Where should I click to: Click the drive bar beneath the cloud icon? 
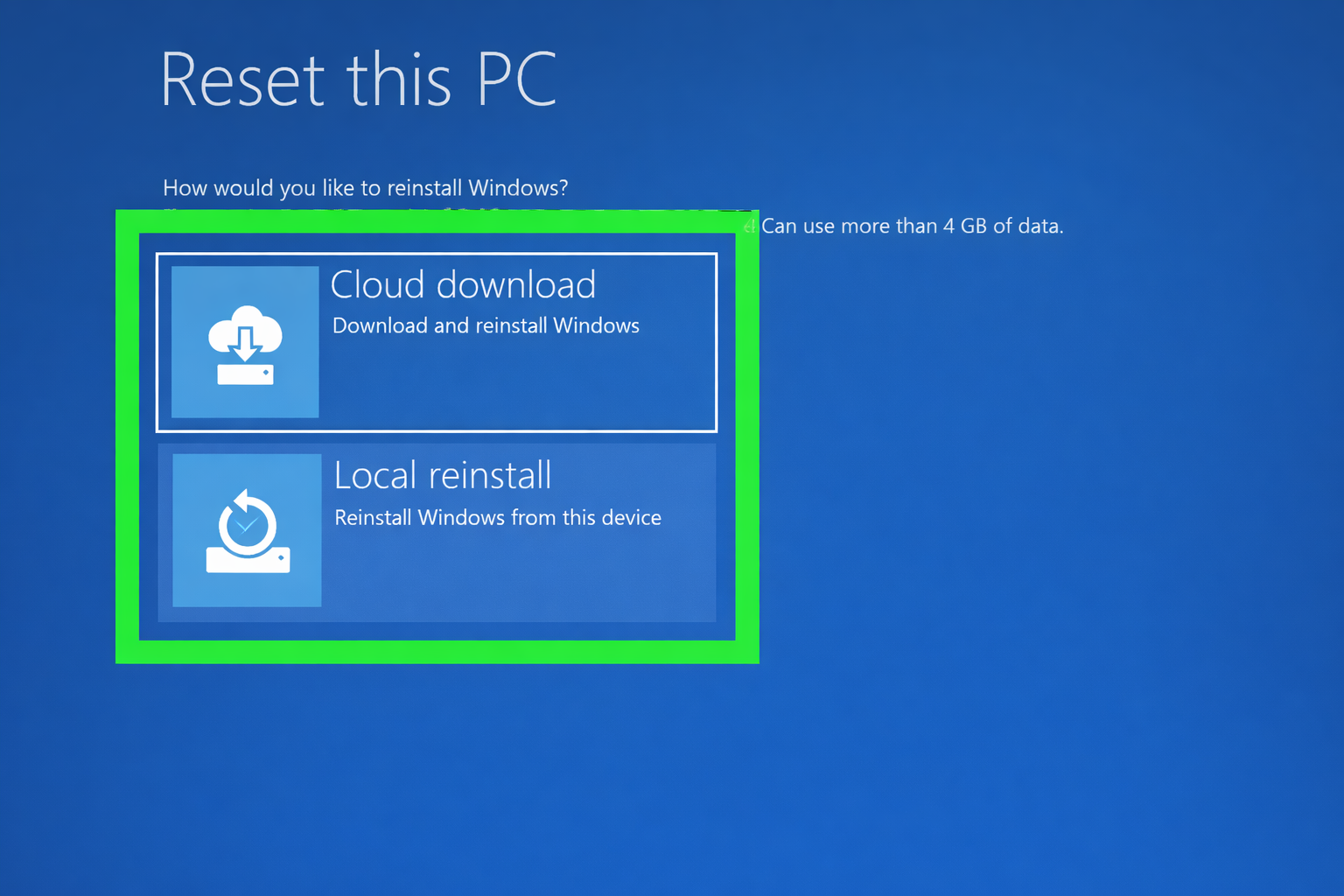(244, 374)
